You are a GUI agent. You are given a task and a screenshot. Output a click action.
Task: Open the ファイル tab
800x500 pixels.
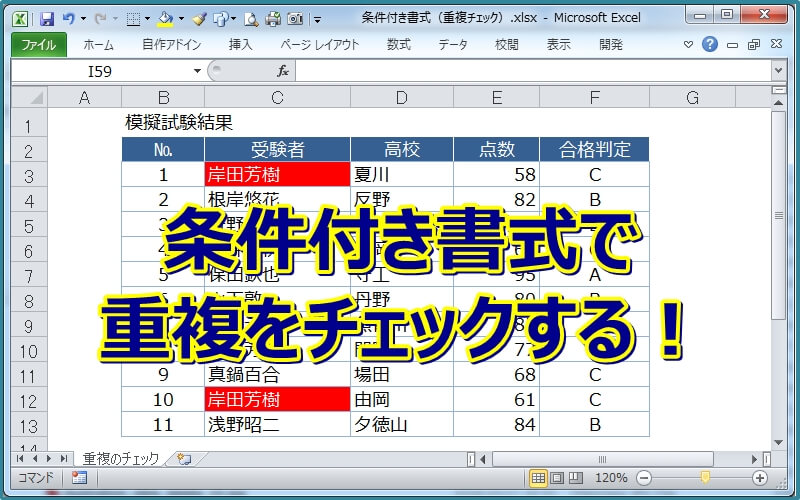coord(39,45)
